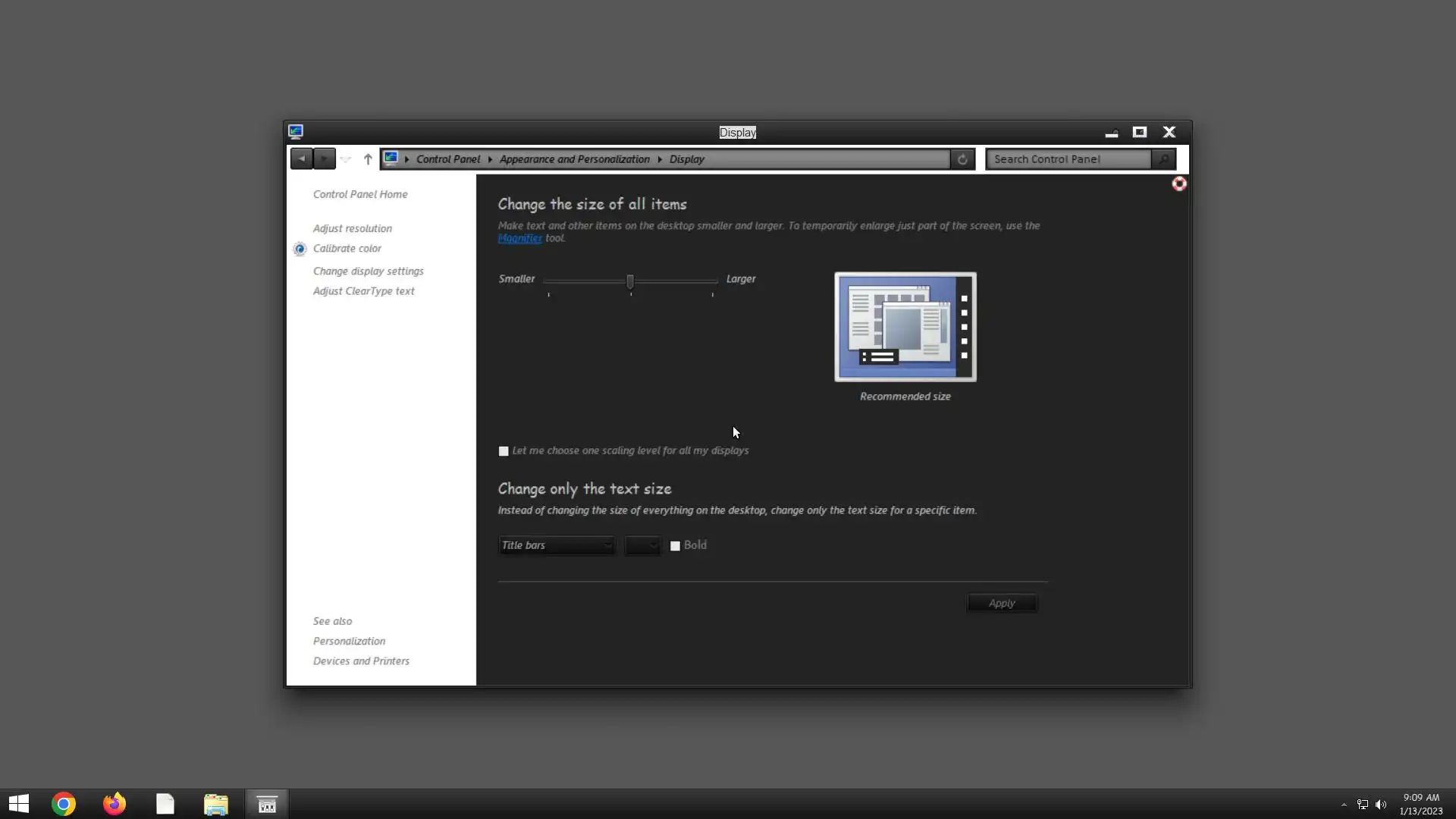Expand the Title bars item dropdown
Viewport: 1456px width, 819px height.
(x=557, y=545)
